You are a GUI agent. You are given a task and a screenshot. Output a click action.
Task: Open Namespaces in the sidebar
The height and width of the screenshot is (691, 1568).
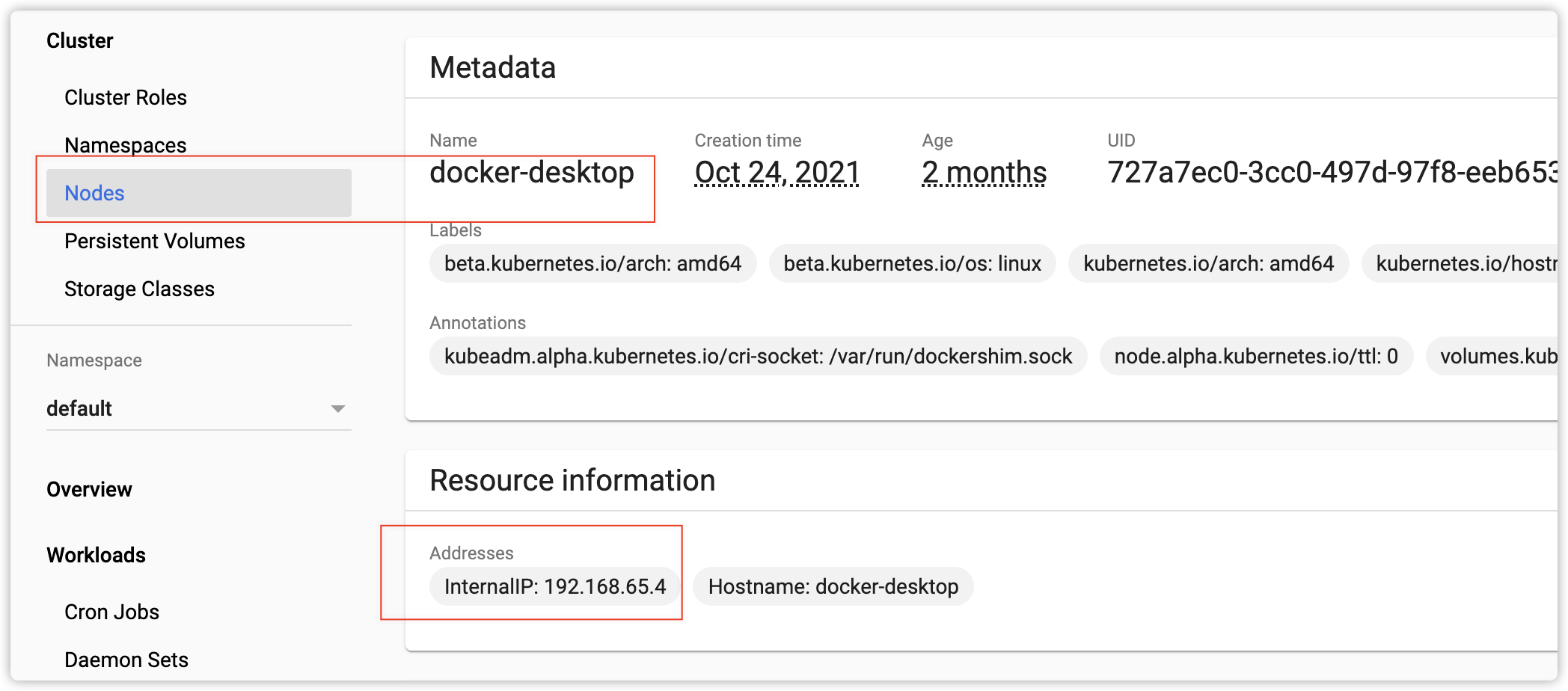(126, 145)
